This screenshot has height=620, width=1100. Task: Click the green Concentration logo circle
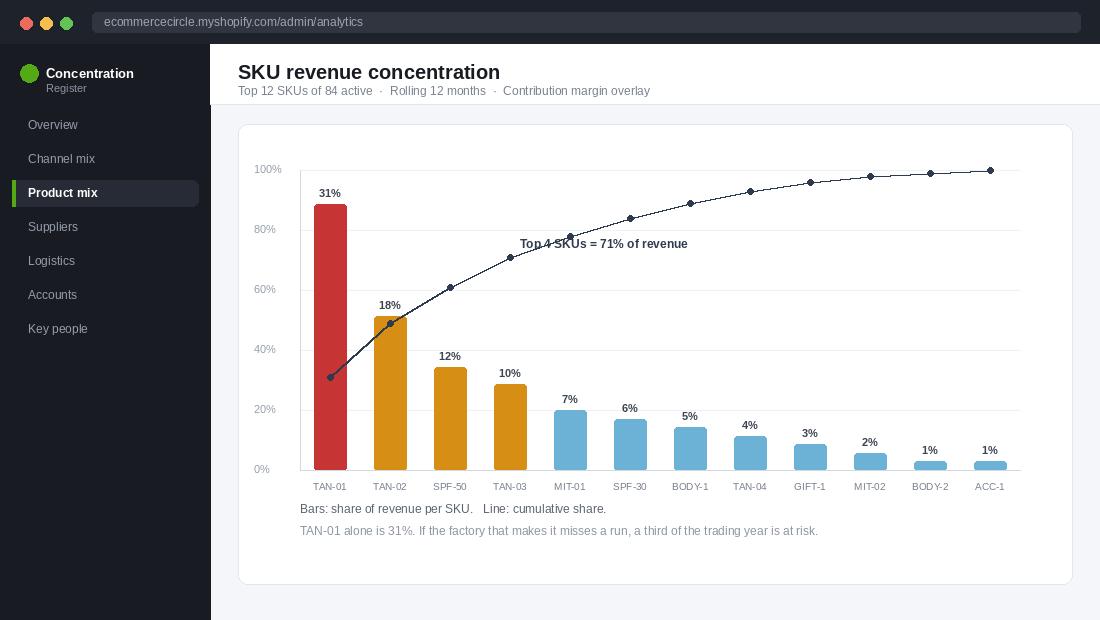point(29,74)
